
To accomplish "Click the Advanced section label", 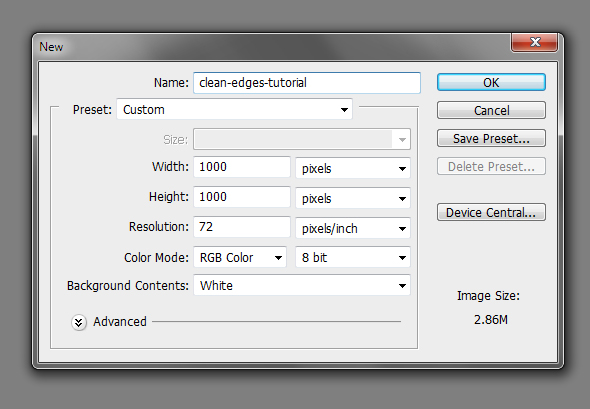I will pos(120,322).
